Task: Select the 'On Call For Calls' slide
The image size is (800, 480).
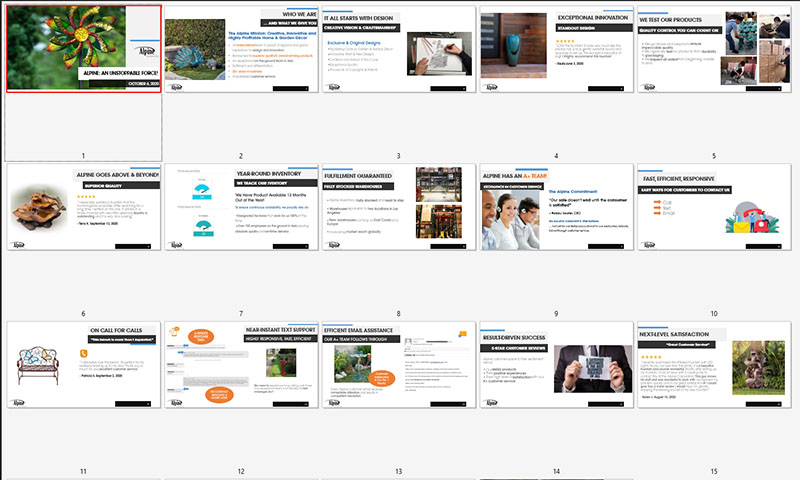Action: tap(83, 365)
